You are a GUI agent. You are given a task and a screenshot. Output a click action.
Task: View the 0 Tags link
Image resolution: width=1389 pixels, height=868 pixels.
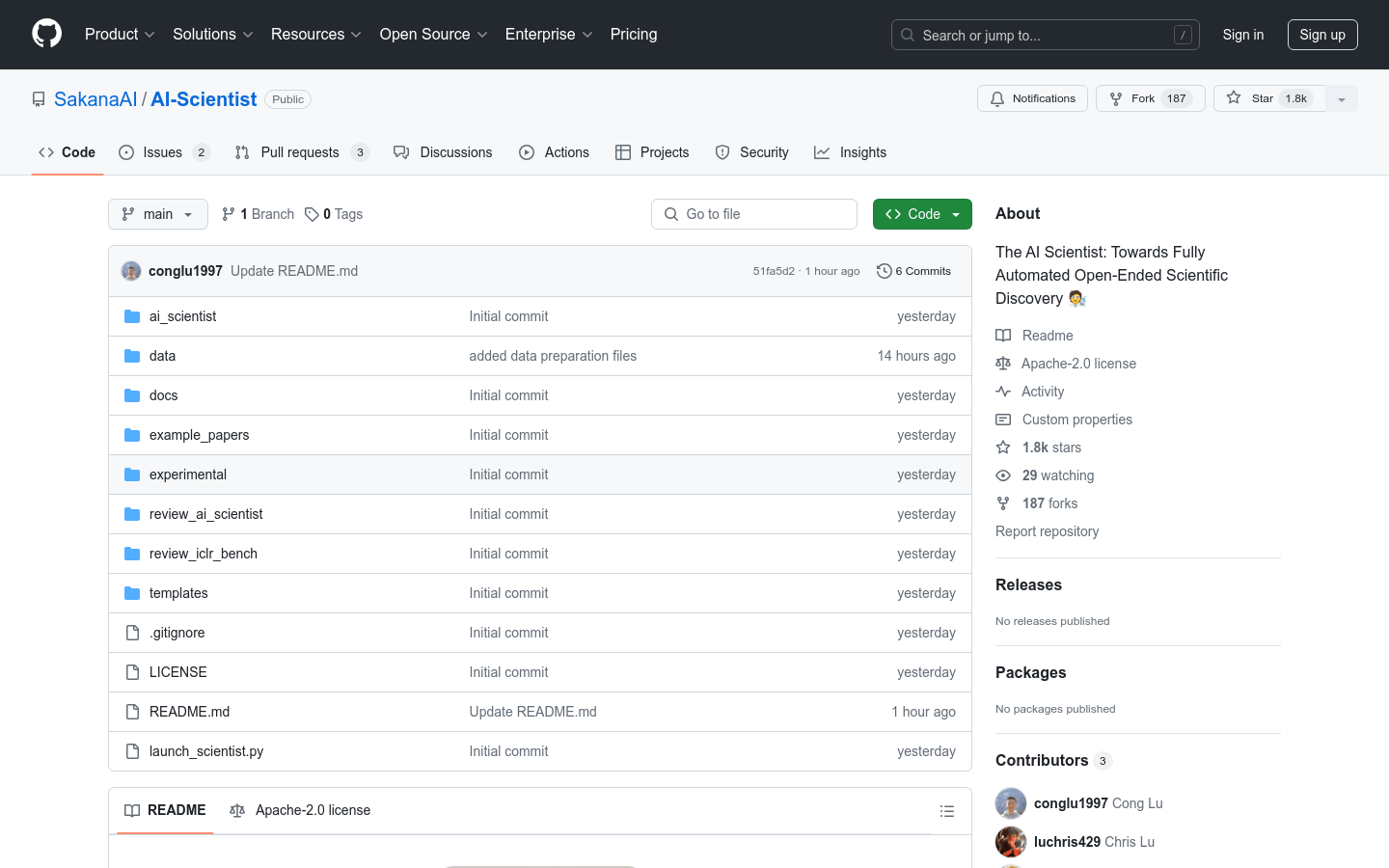click(334, 214)
